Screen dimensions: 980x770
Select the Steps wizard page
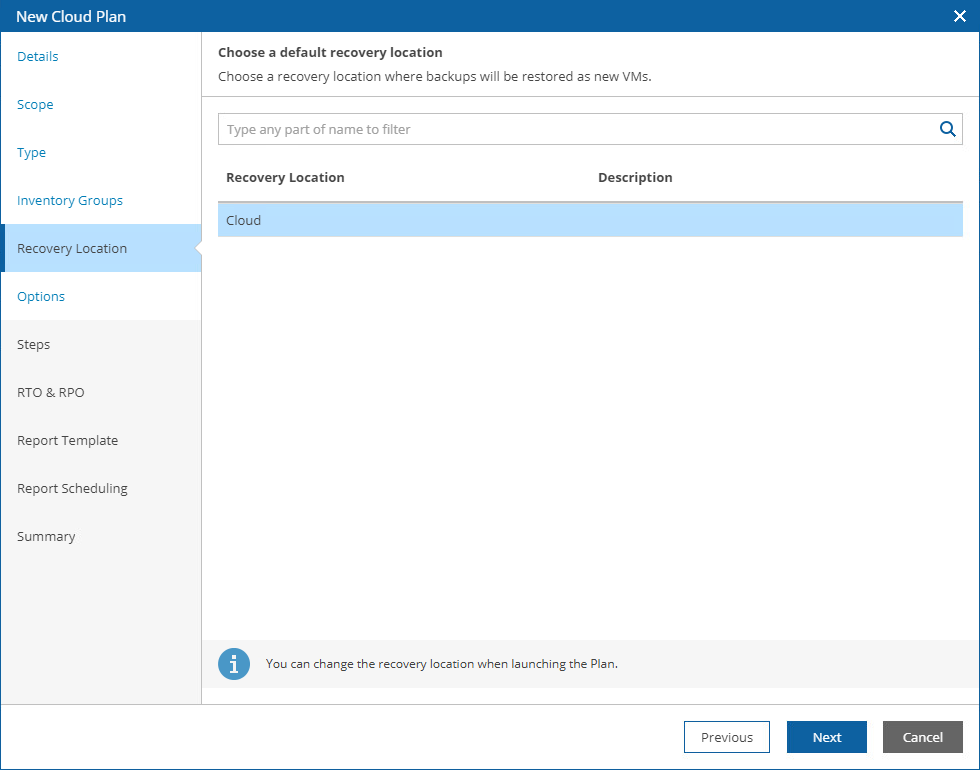pos(34,345)
